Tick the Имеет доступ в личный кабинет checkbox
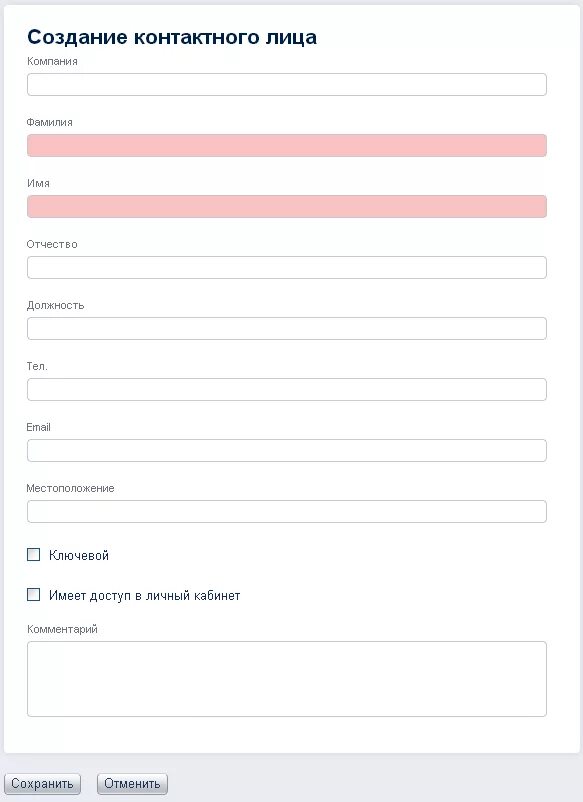The height and width of the screenshot is (802, 583). pyautogui.click(x=33, y=594)
